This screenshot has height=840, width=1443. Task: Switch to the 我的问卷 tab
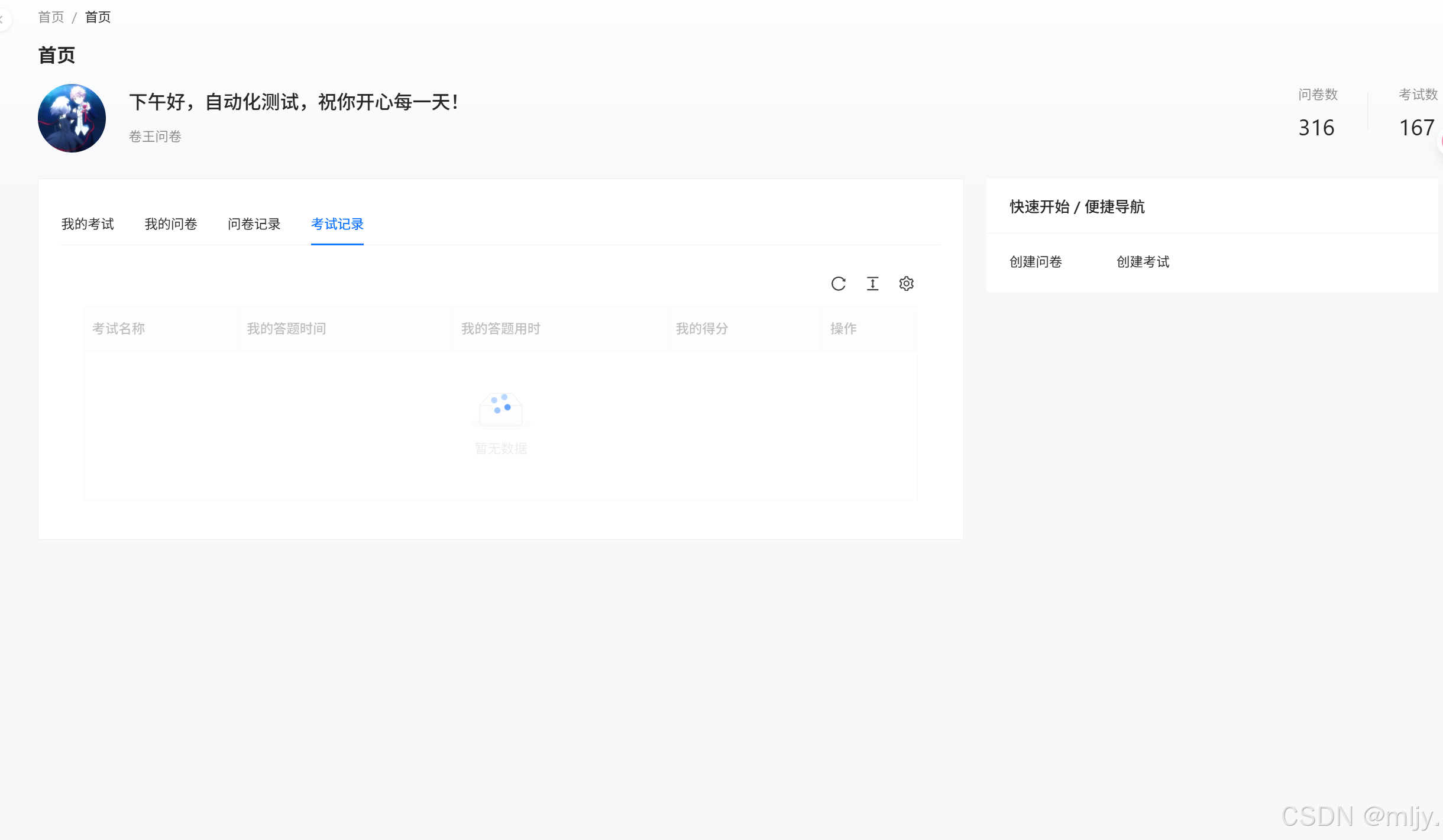coord(171,224)
